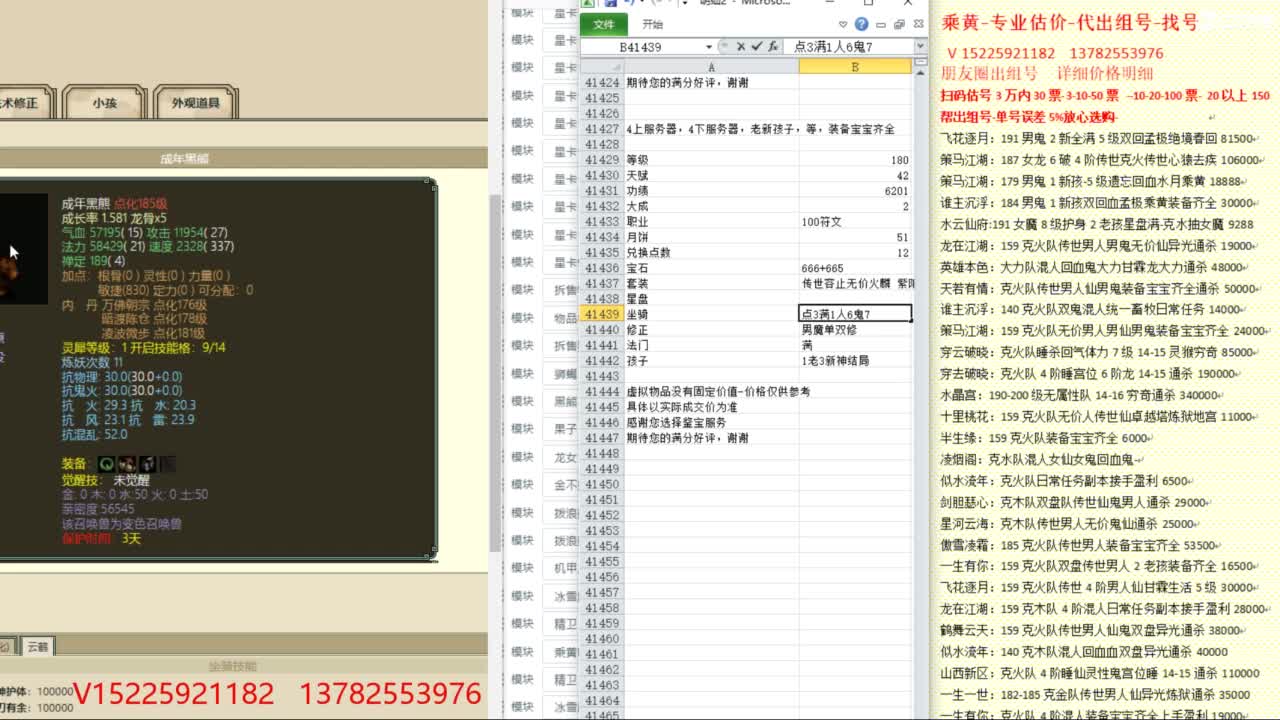The width and height of the screenshot is (1280, 720).
Task: Click red line 帮出组号-单号误差 5%放心选购
Action: (x=1028, y=117)
